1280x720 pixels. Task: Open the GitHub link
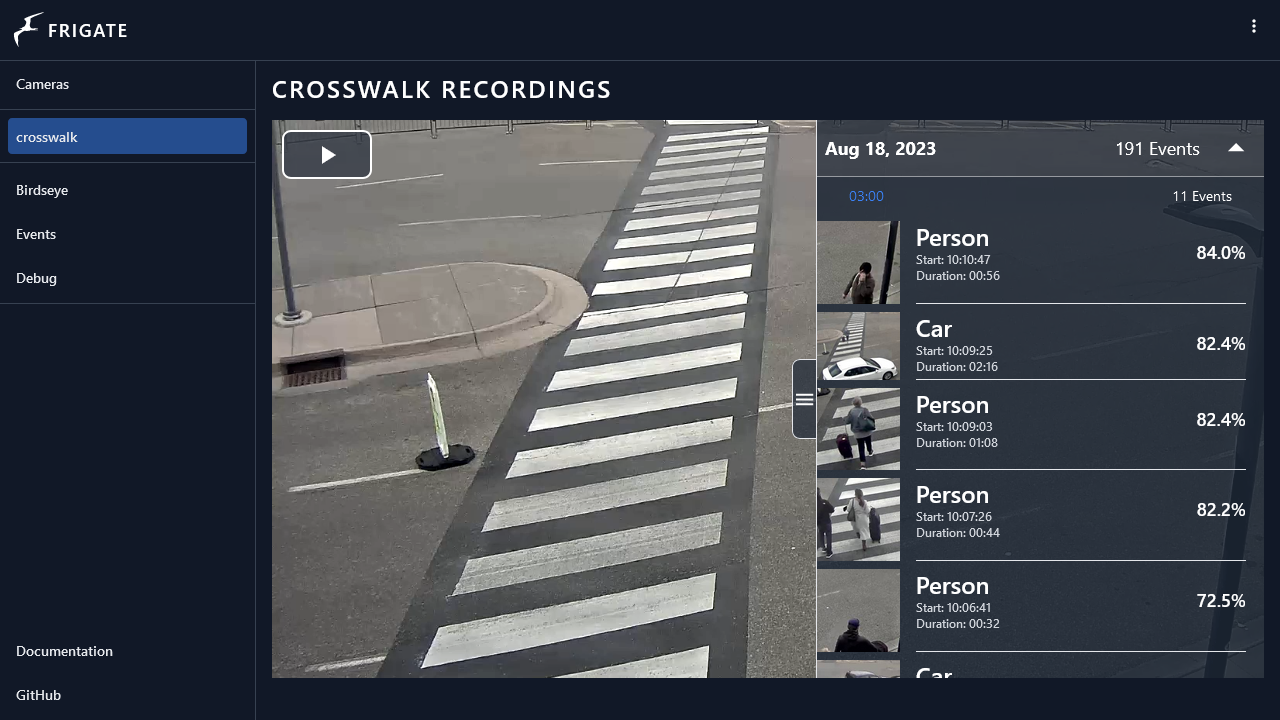coord(38,695)
